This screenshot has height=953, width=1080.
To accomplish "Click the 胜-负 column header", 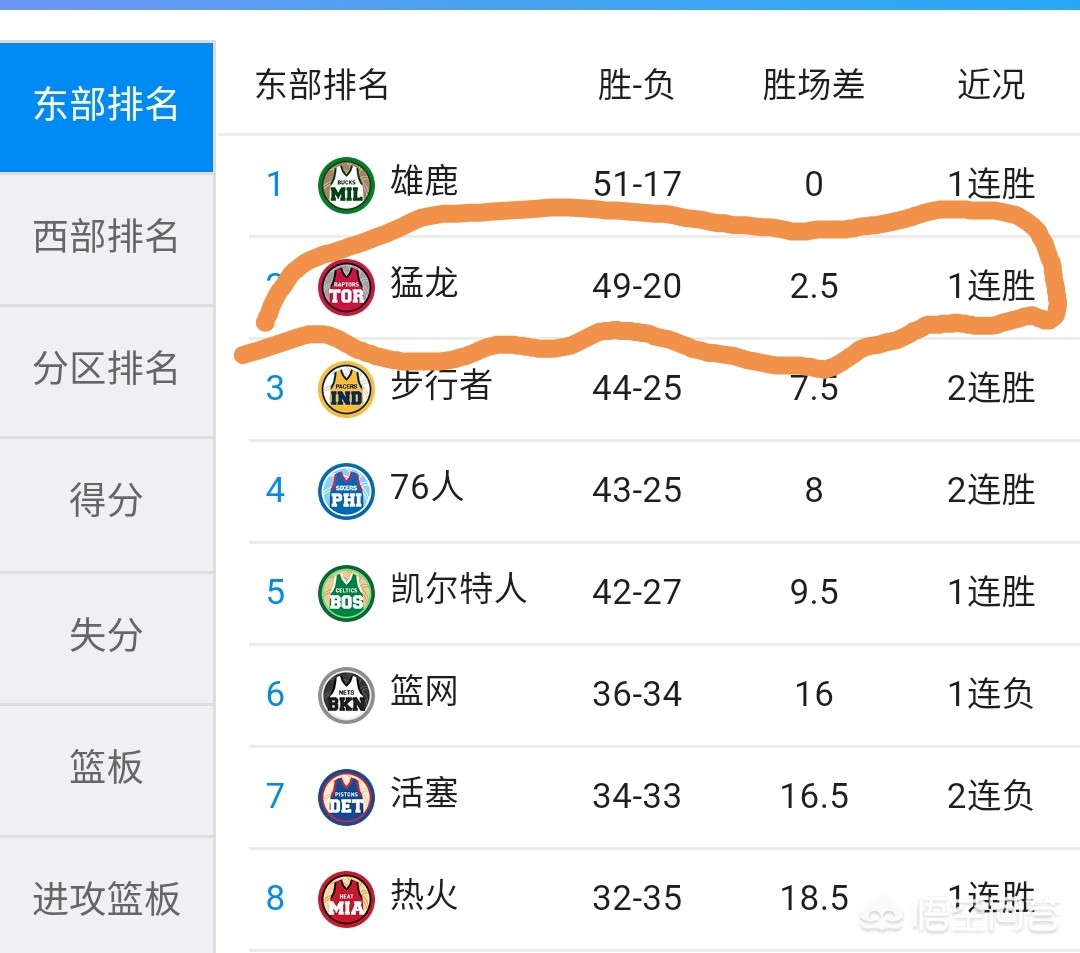I will point(636,86).
